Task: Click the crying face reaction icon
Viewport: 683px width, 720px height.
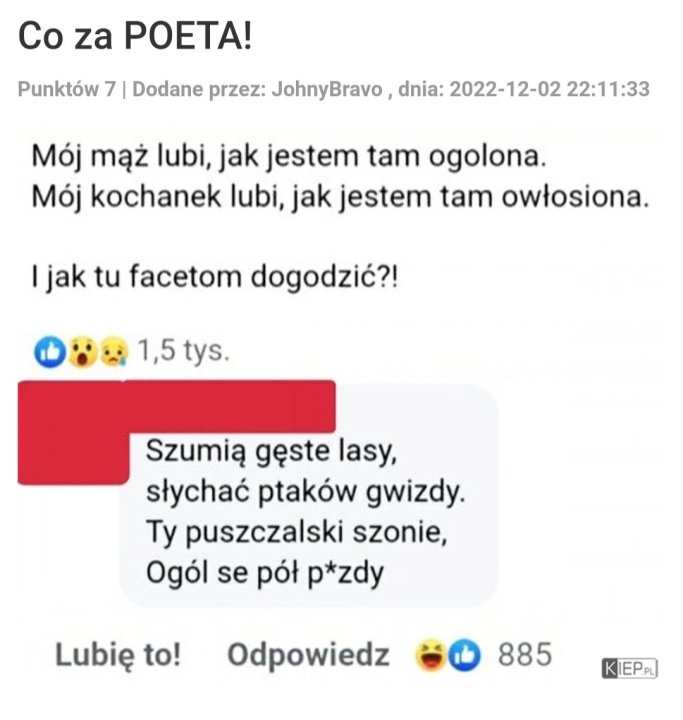Action: [x=114, y=352]
